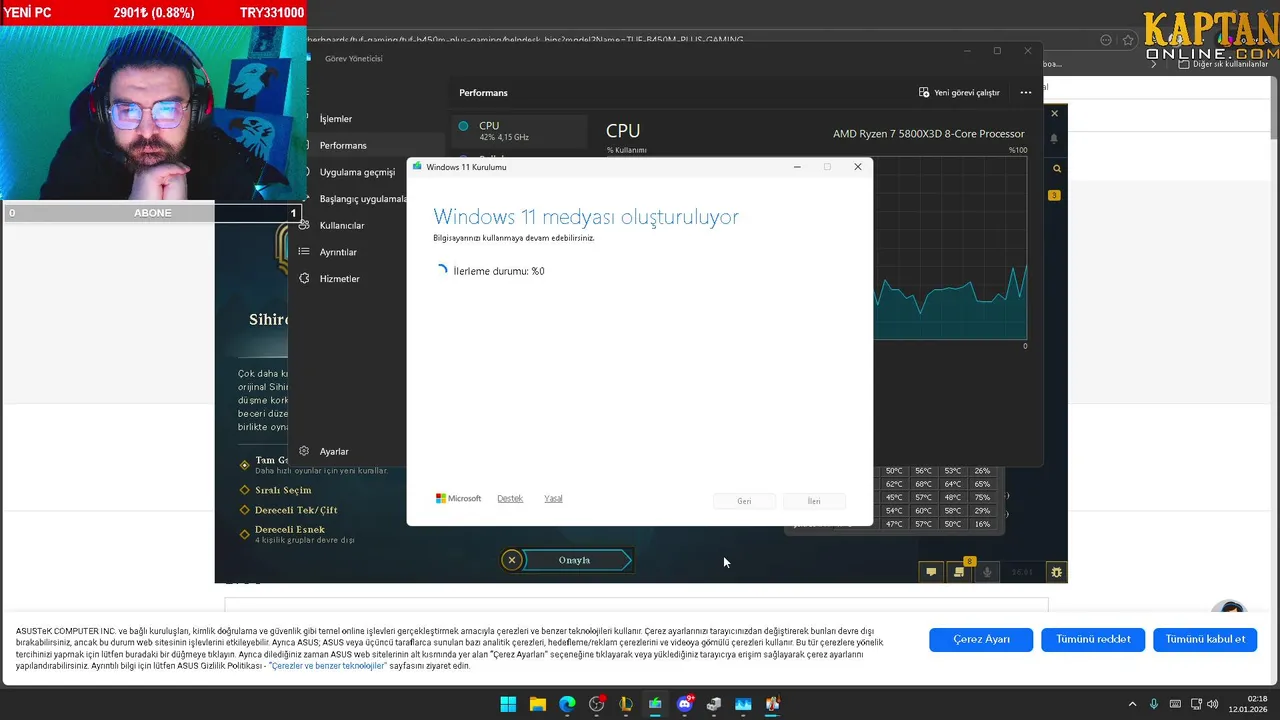Open League missions icon with badge 8
Screen dimensions: 1280x720
[960, 571]
